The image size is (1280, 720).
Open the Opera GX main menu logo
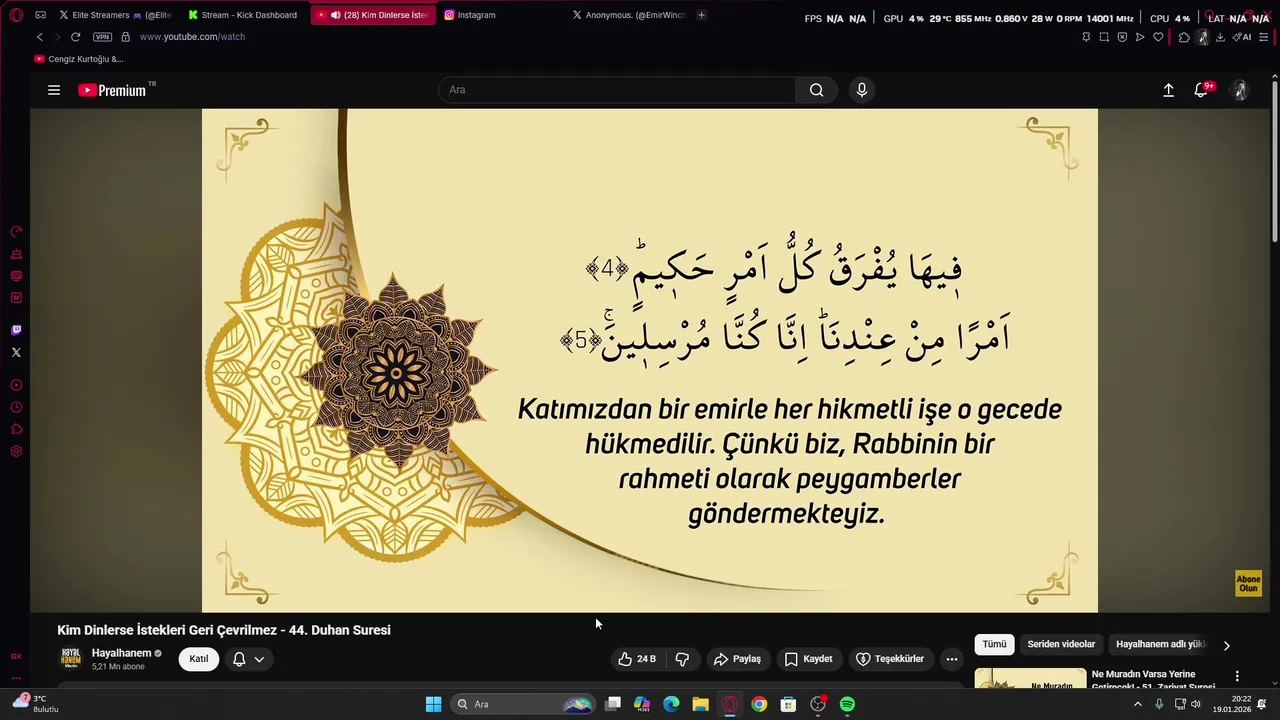pyautogui.click(x=16, y=15)
